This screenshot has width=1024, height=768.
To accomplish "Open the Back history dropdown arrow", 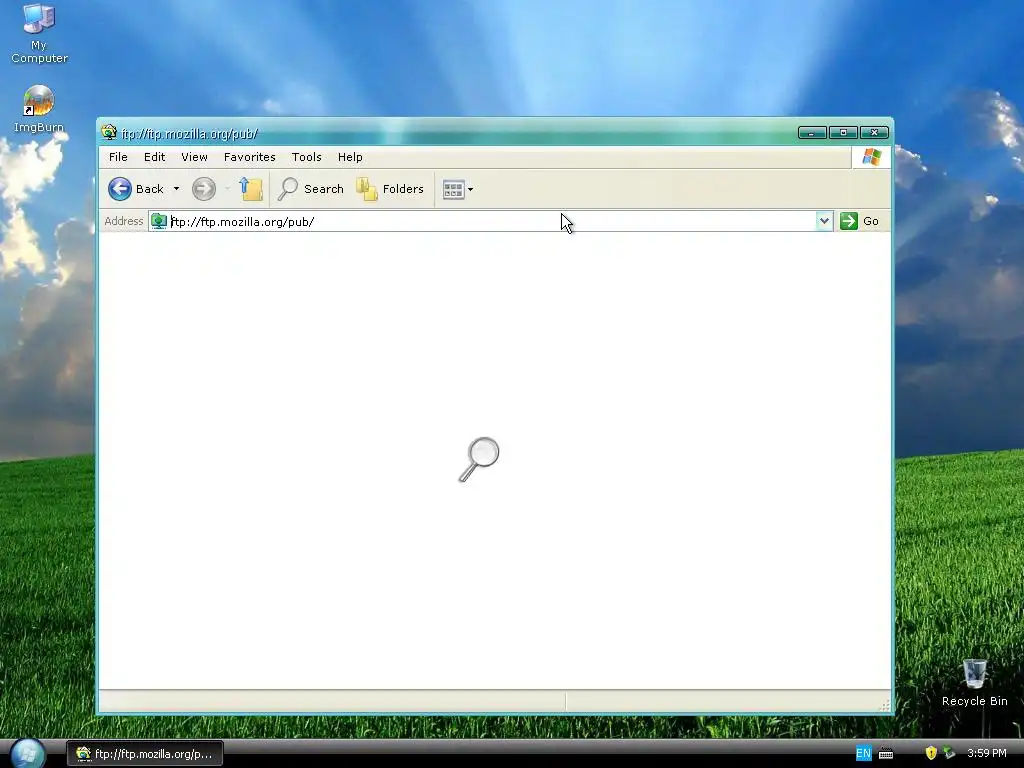I will click(176, 189).
